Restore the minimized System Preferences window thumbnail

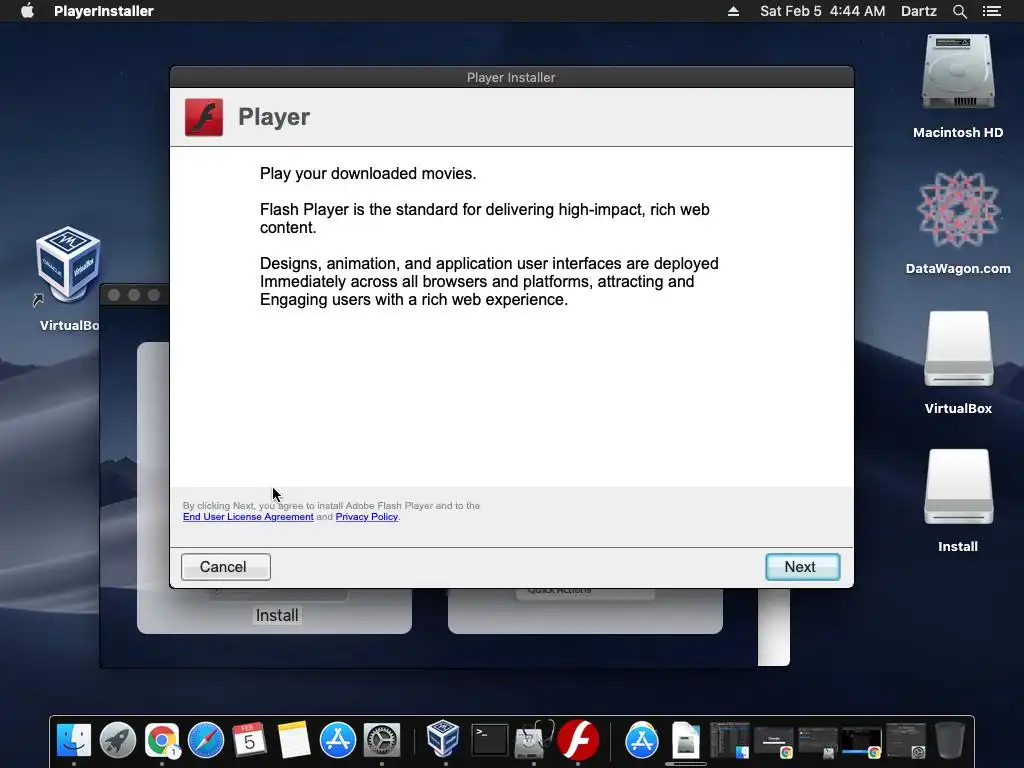click(906, 741)
